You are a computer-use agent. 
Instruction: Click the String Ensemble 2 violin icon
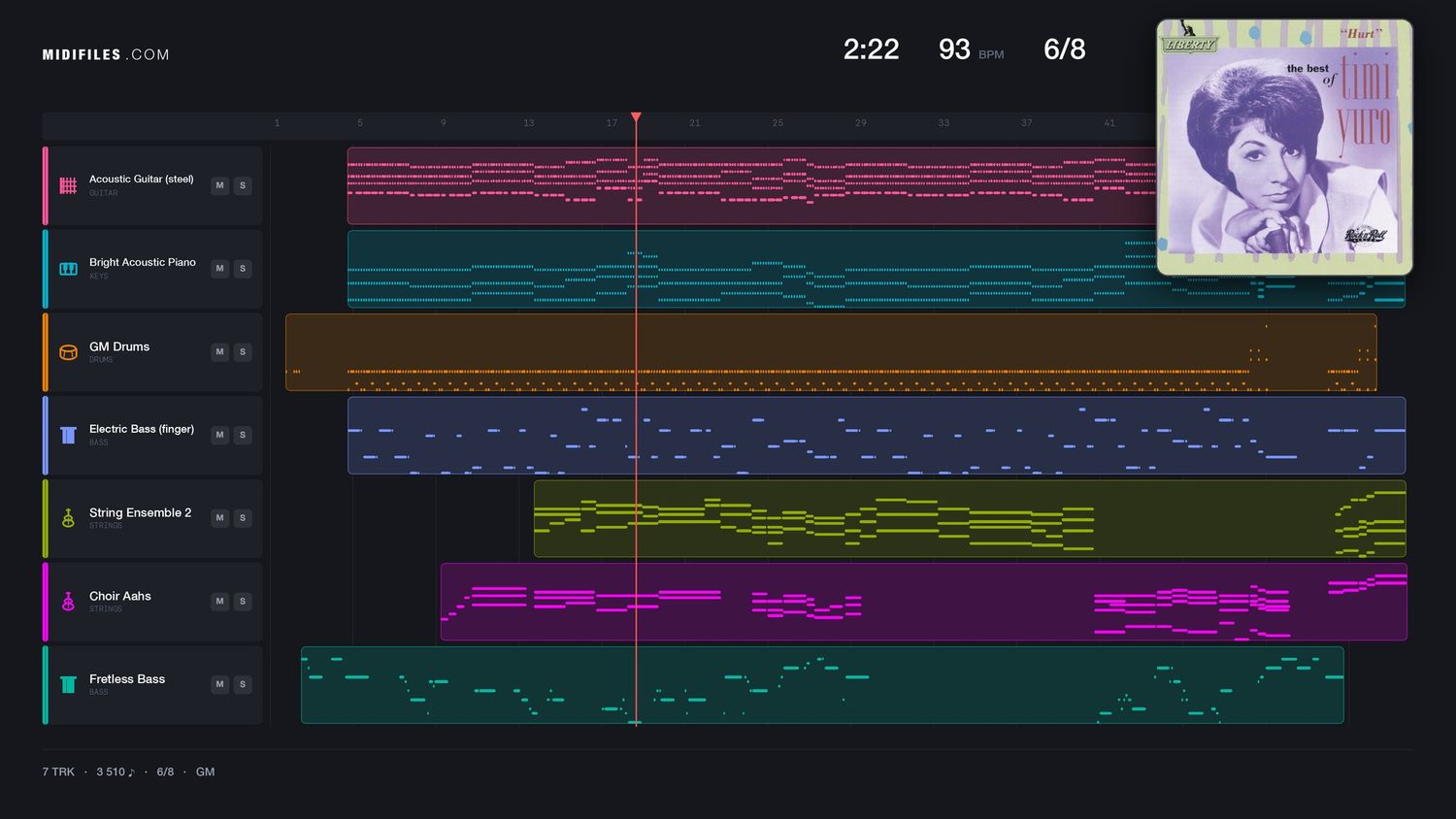68,518
